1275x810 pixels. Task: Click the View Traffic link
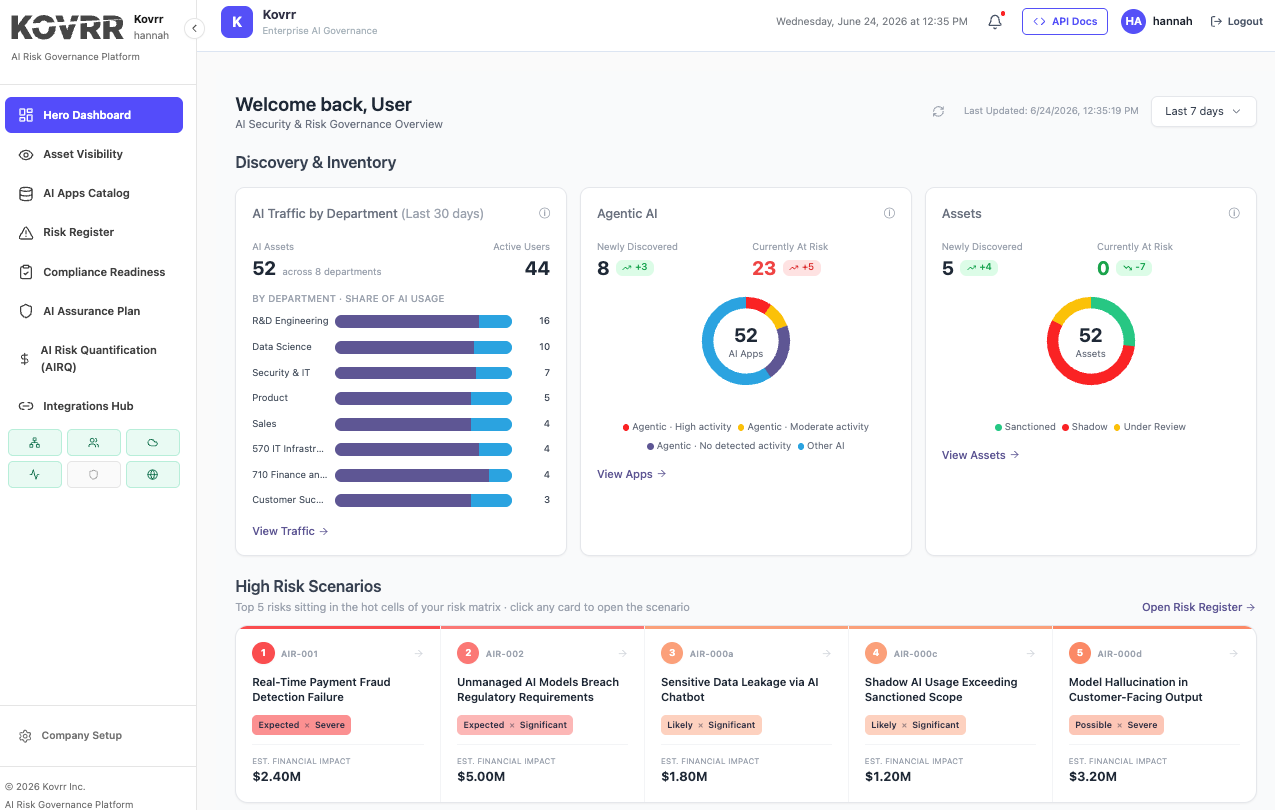pos(290,531)
